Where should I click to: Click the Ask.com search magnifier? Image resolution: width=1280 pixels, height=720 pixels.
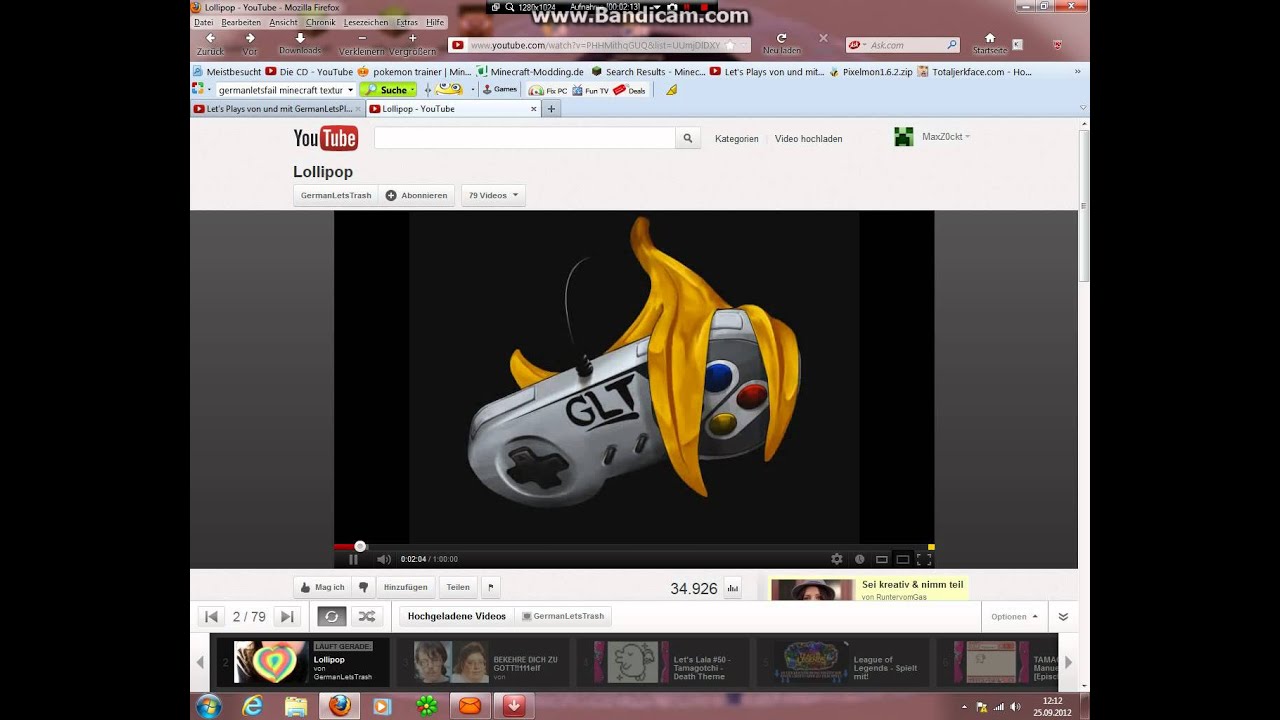point(952,45)
